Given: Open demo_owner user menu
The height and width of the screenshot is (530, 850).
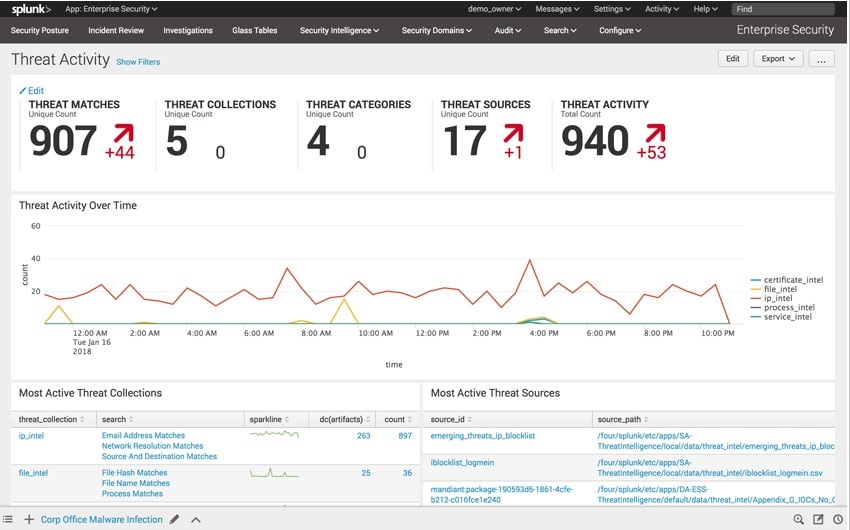Looking at the screenshot, I should pos(494,9).
